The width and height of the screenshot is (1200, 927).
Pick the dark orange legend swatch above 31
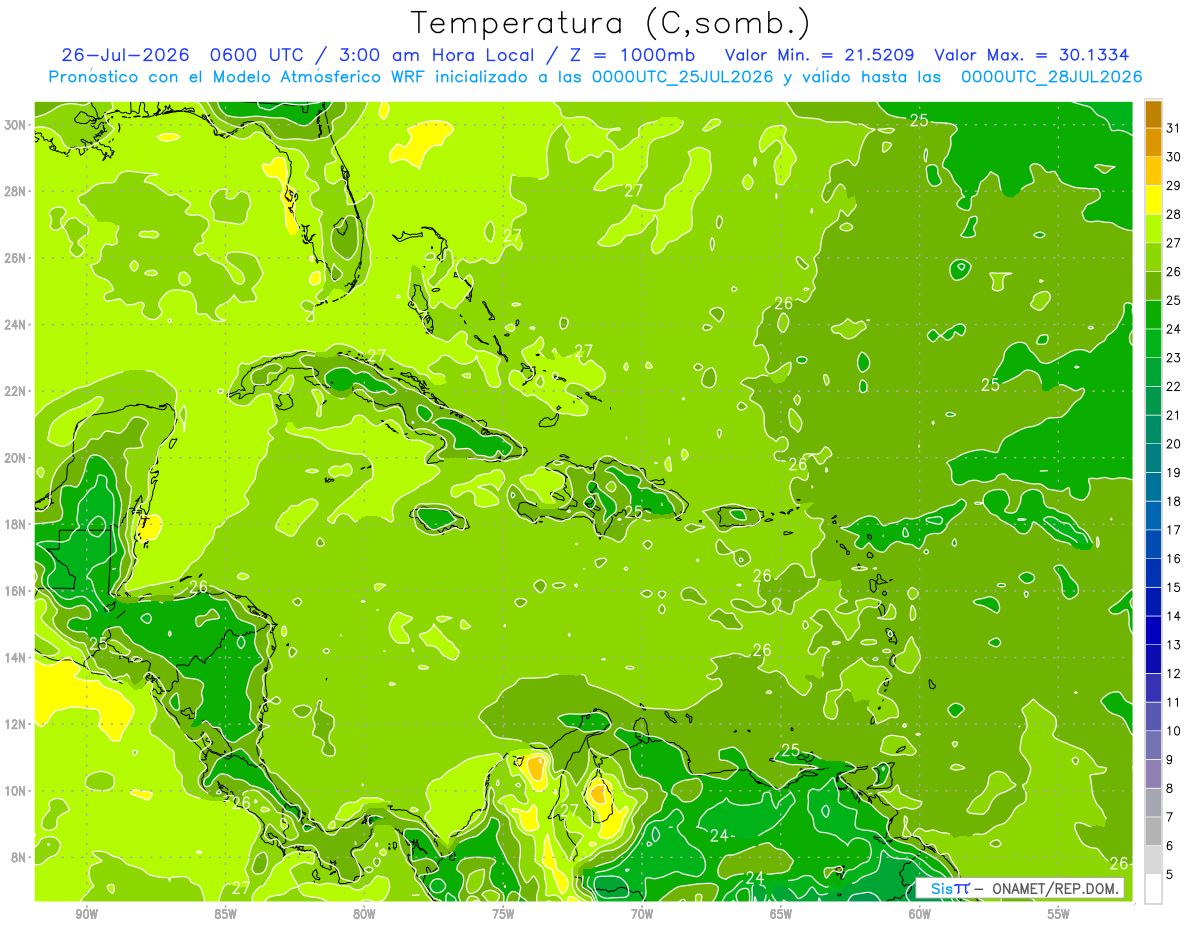[1153, 114]
